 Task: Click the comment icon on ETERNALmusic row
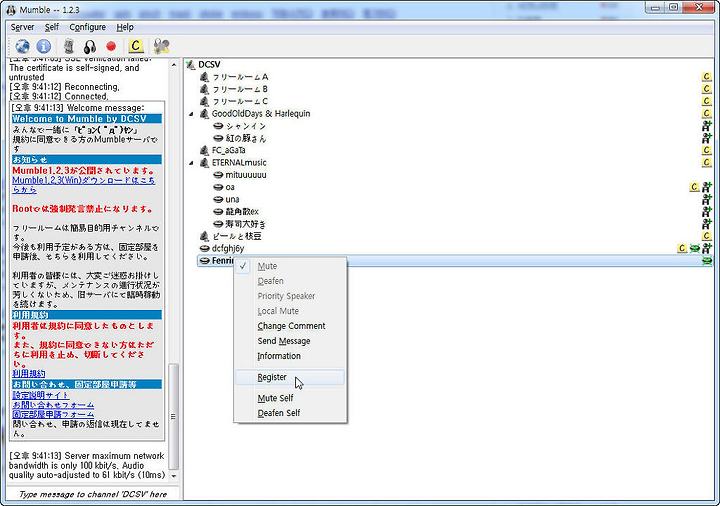click(707, 162)
